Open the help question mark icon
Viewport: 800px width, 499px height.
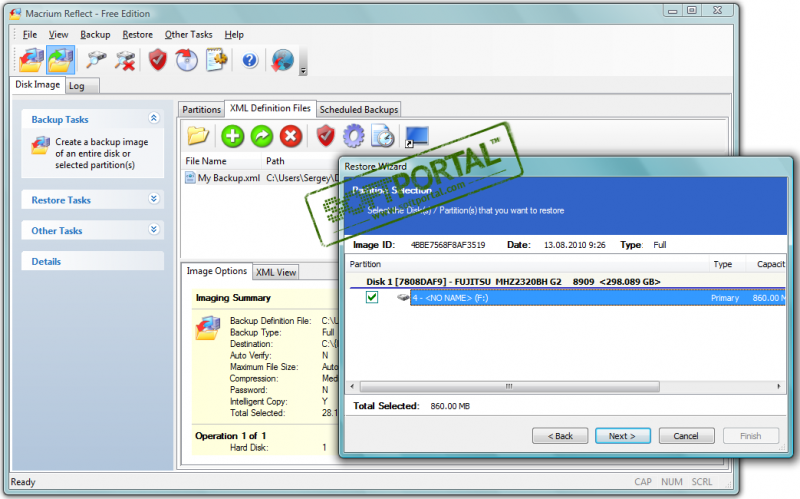click(x=249, y=61)
